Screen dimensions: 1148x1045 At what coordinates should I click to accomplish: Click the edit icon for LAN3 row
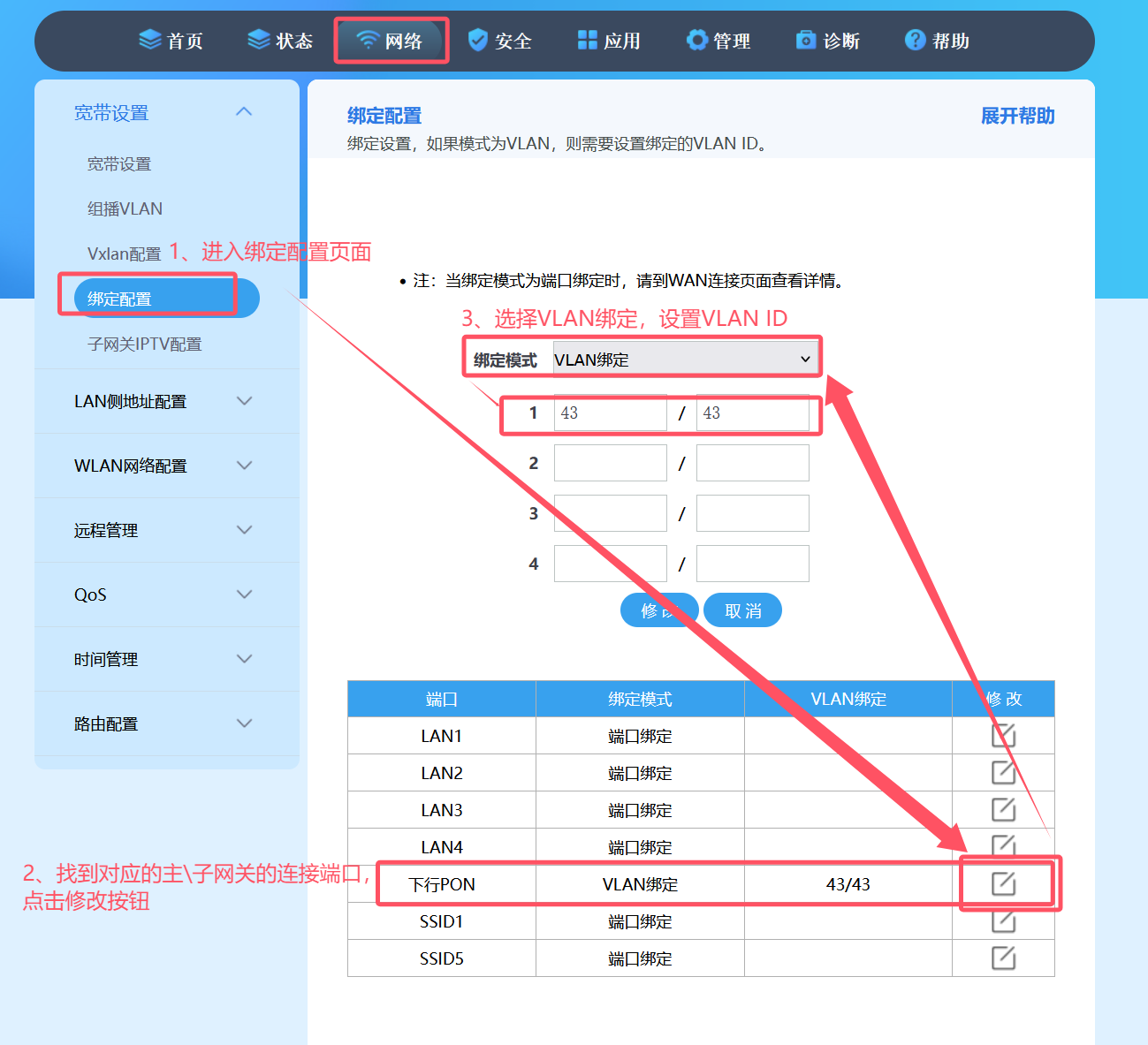tap(1003, 809)
